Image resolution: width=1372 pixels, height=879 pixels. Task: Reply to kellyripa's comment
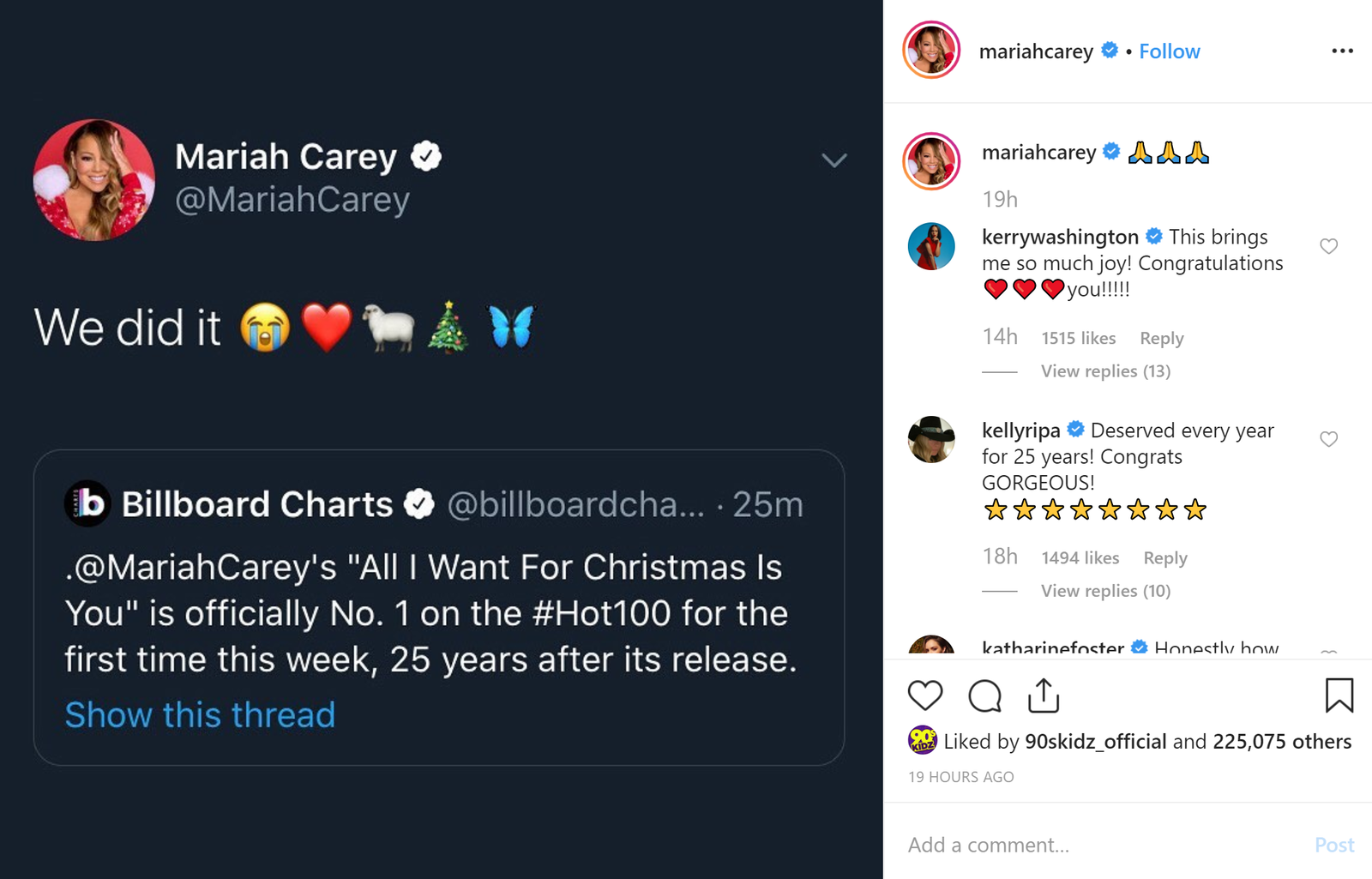tap(1164, 557)
